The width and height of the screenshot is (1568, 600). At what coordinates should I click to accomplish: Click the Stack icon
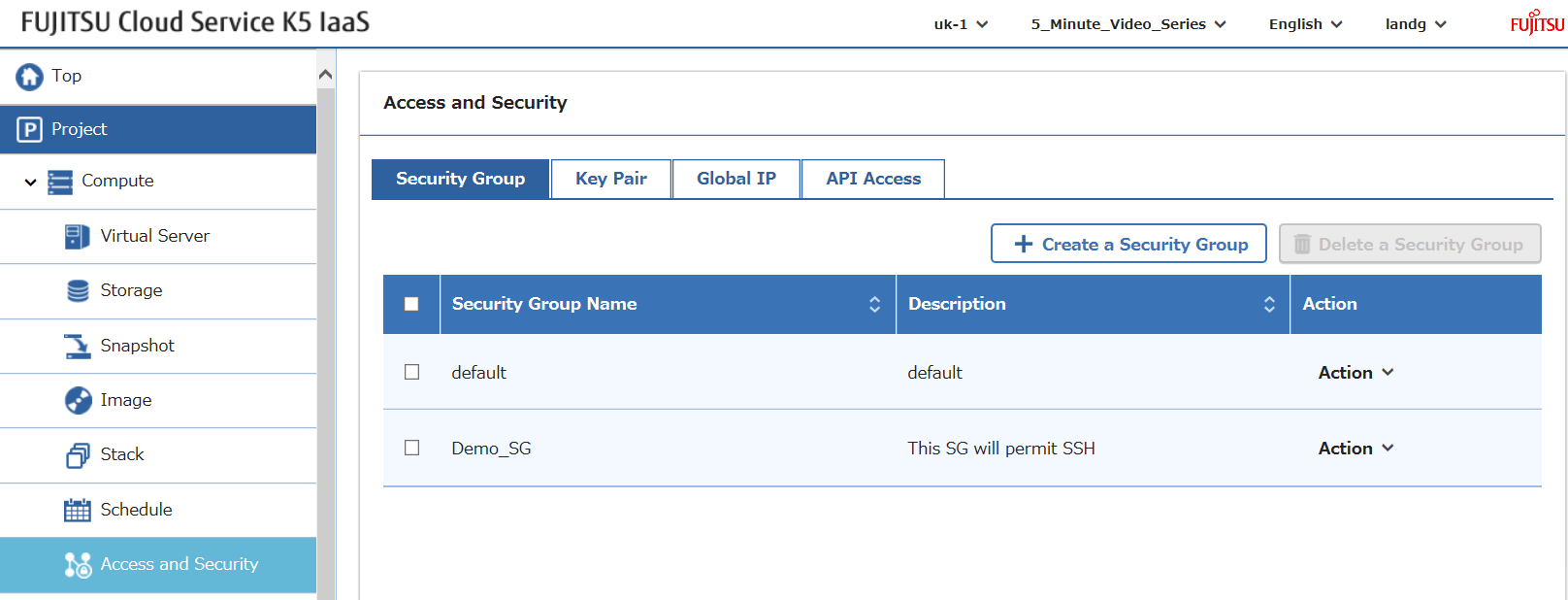[78, 455]
